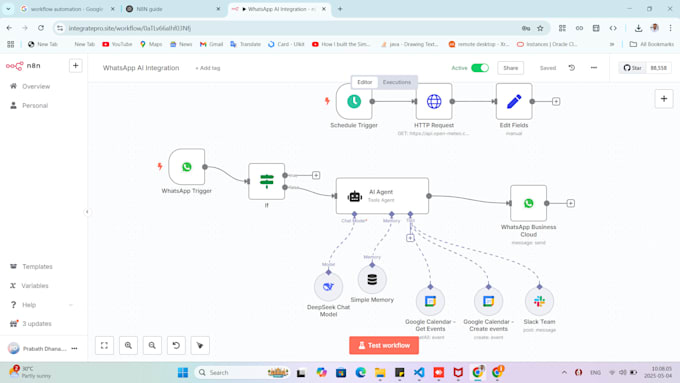Add node after Edit Fields output
Image resolution: width=680 pixels, height=383 pixels.
click(x=556, y=101)
